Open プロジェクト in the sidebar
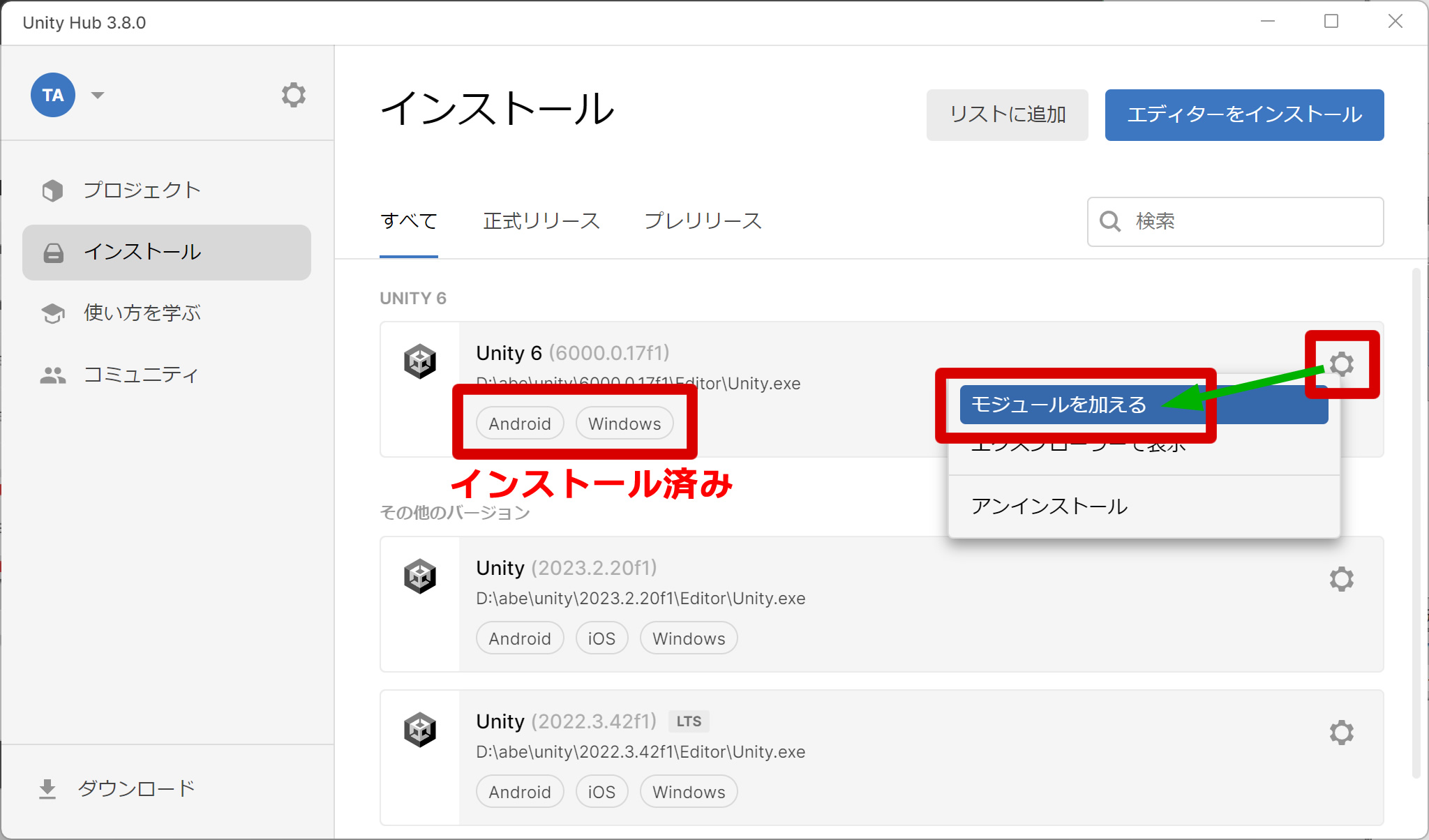The height and width of the screenshot is (840, 1429). point(167,190)
